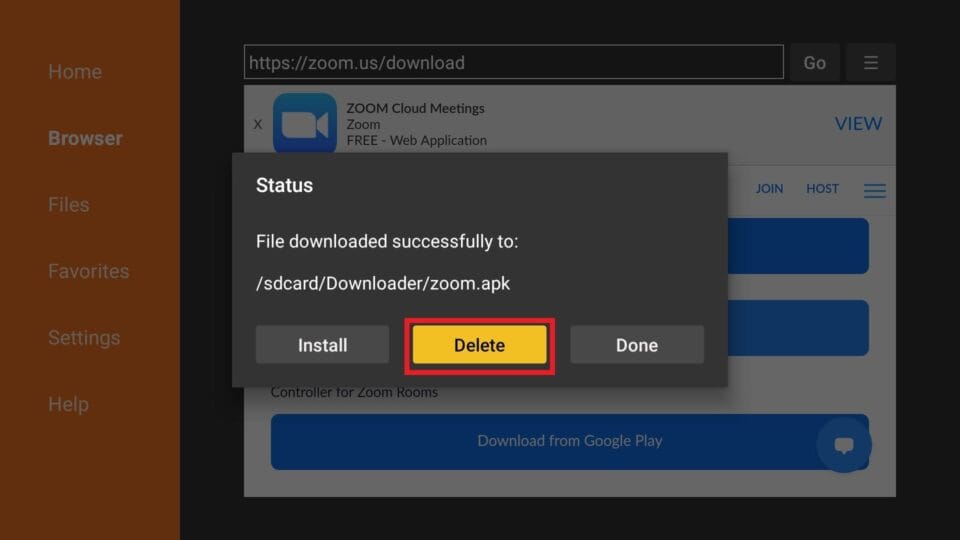Open the Home section in sidebar
This screenshot has height=540, width=960.
pyautogui.click(x=75, y=72)
